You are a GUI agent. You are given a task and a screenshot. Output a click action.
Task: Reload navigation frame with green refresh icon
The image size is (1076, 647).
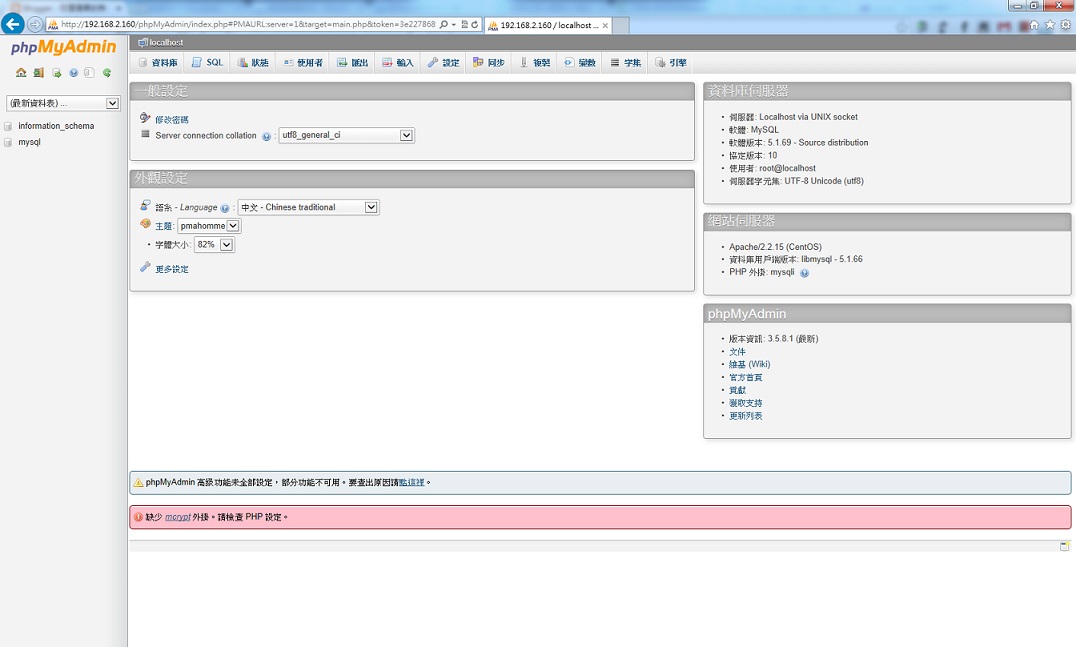(x=107, y=73)
